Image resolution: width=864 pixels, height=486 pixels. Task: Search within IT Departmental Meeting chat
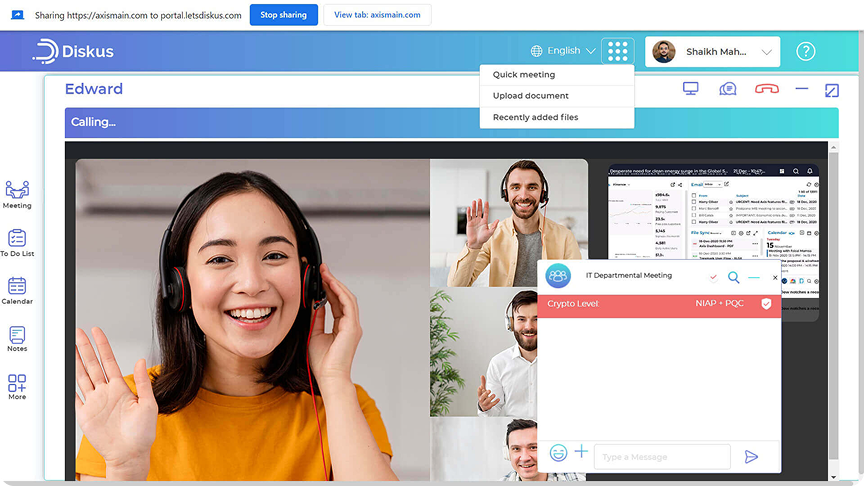[734, 277]
